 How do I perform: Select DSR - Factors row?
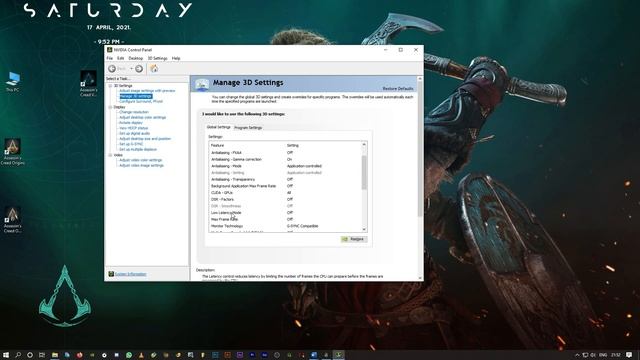pyautogui.click(x=285, y=199)
